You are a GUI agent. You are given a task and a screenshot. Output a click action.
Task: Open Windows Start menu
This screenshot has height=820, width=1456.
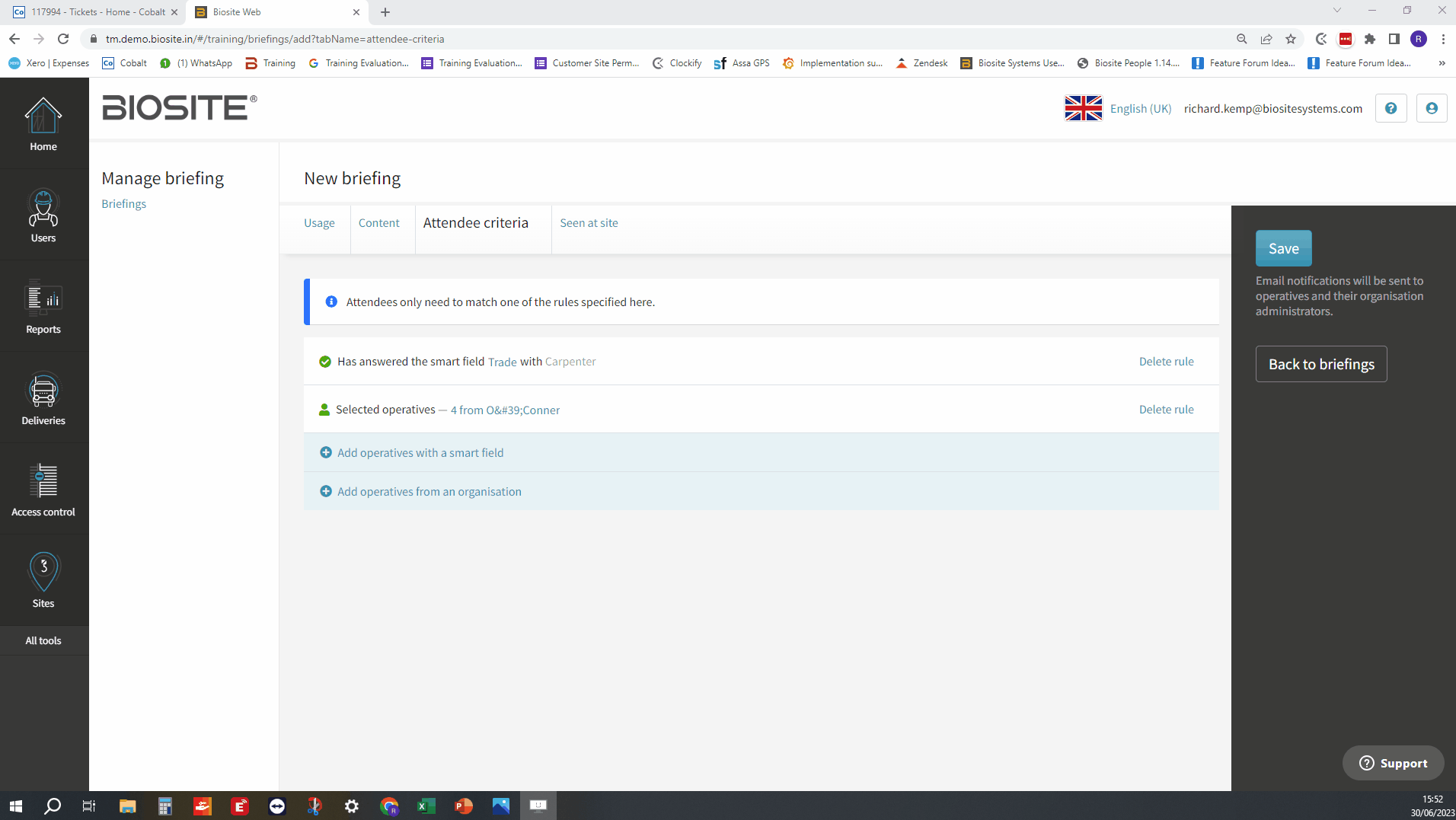[15, 806]
